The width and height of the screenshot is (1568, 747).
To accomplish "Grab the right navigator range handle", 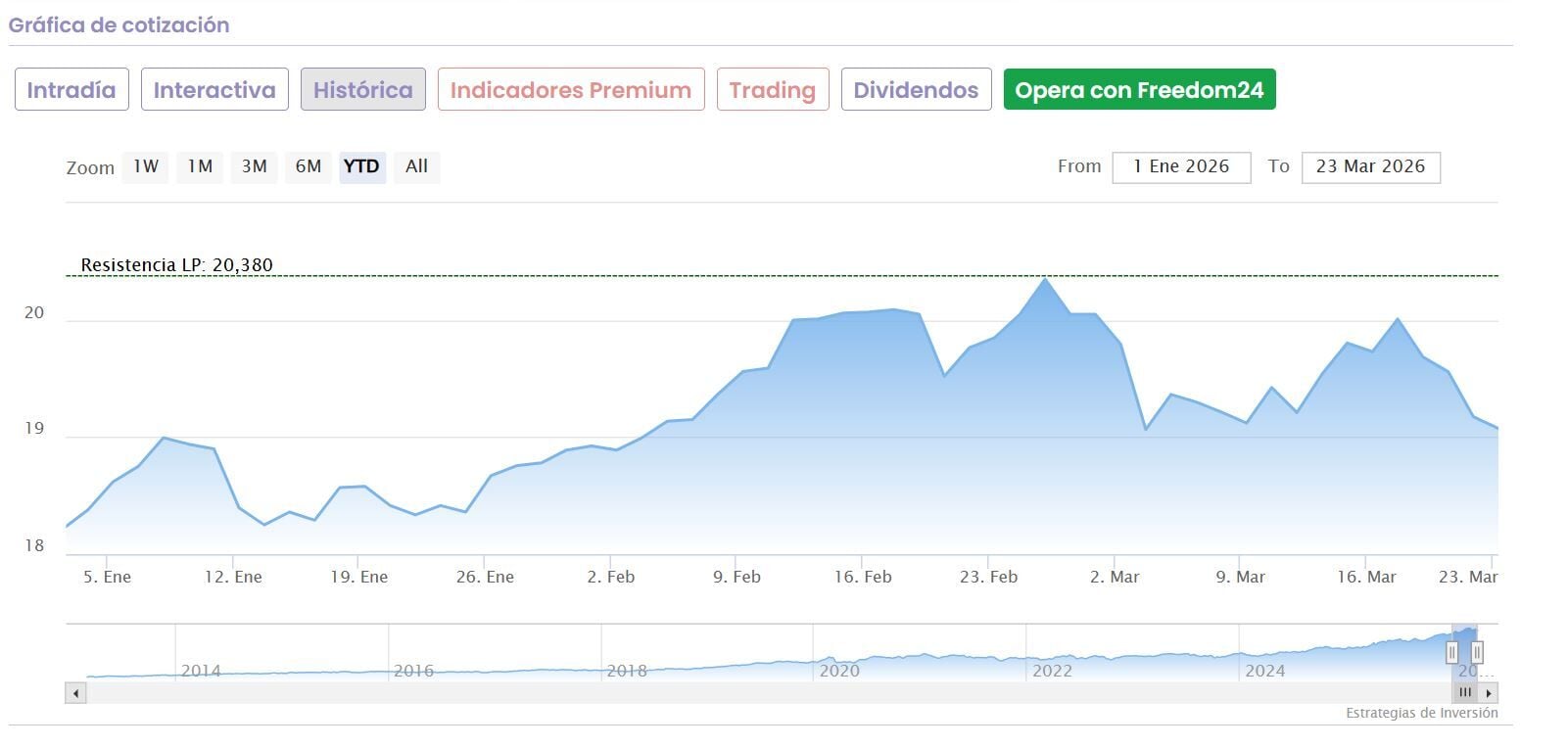I will pyautogui.click(x=1477, y=652).
